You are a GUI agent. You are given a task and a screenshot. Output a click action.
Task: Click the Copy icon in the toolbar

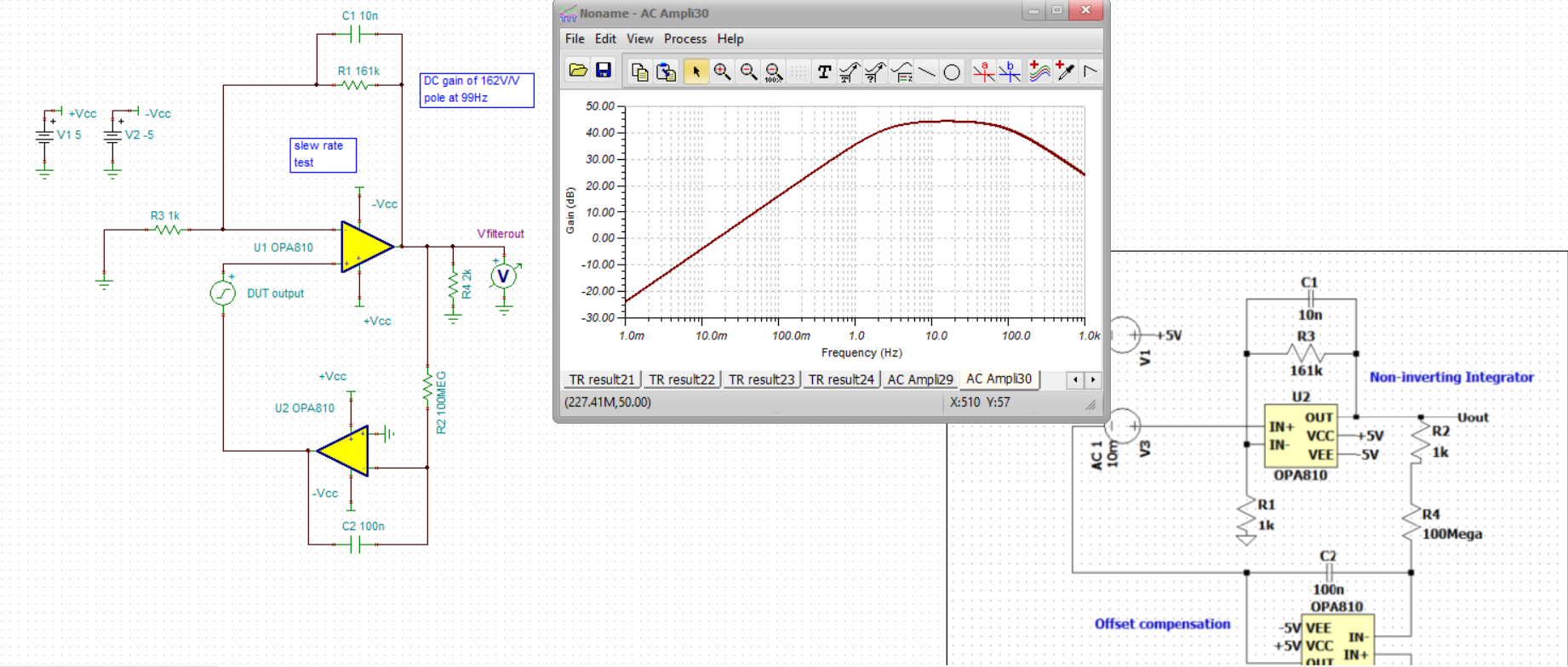tap(639, 72)
